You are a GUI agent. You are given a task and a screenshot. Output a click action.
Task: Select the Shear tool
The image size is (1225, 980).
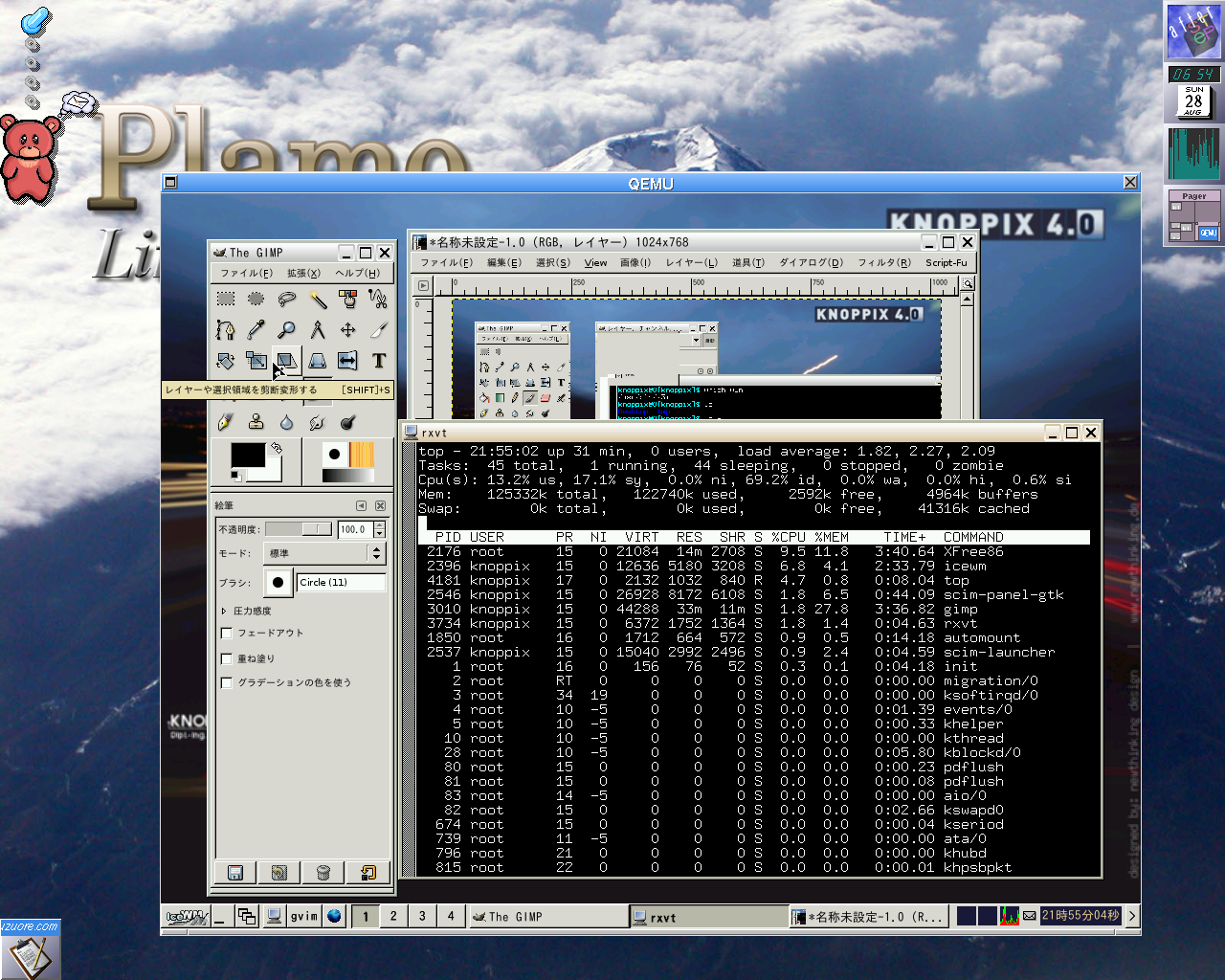pos(287,361)
